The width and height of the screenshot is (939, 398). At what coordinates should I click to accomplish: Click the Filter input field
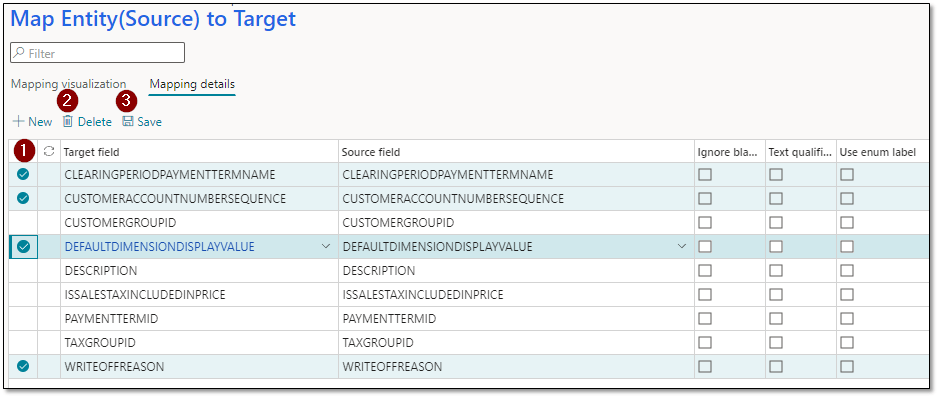click(98, 53)
